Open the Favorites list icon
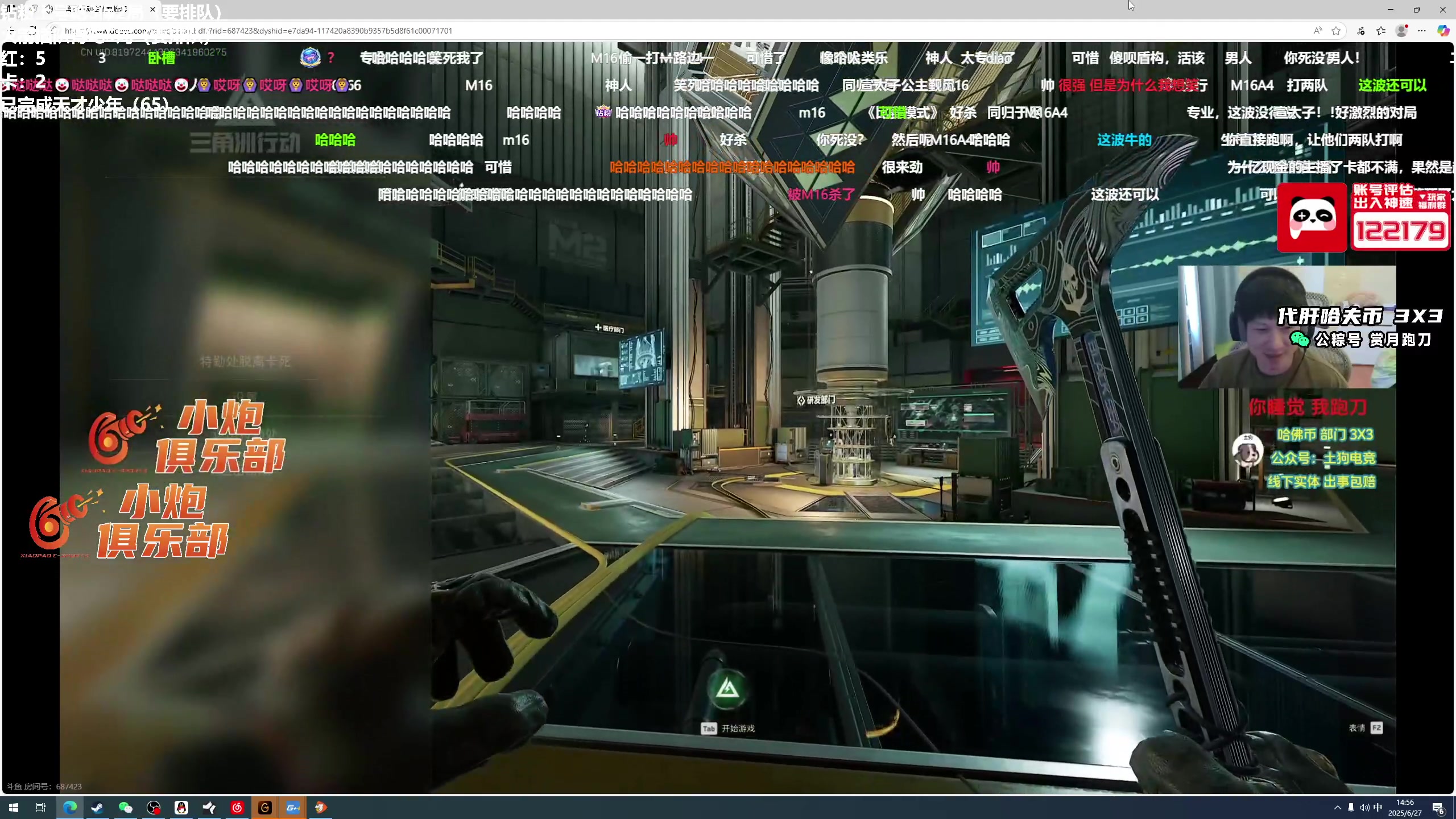Viewport: 1456px width, 819px height. click(x=1381, y=31)
